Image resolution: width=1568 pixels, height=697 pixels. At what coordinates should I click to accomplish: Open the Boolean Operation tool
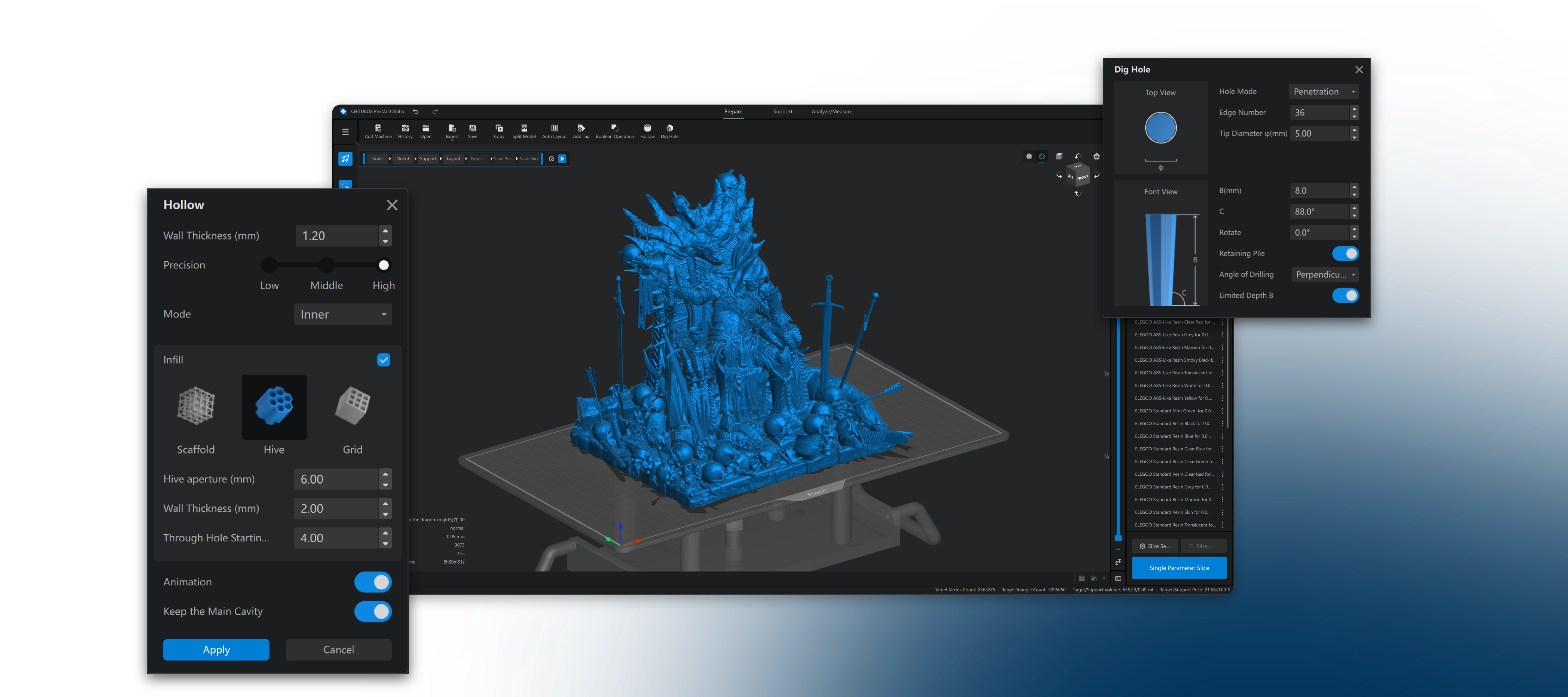pos(615,131)
